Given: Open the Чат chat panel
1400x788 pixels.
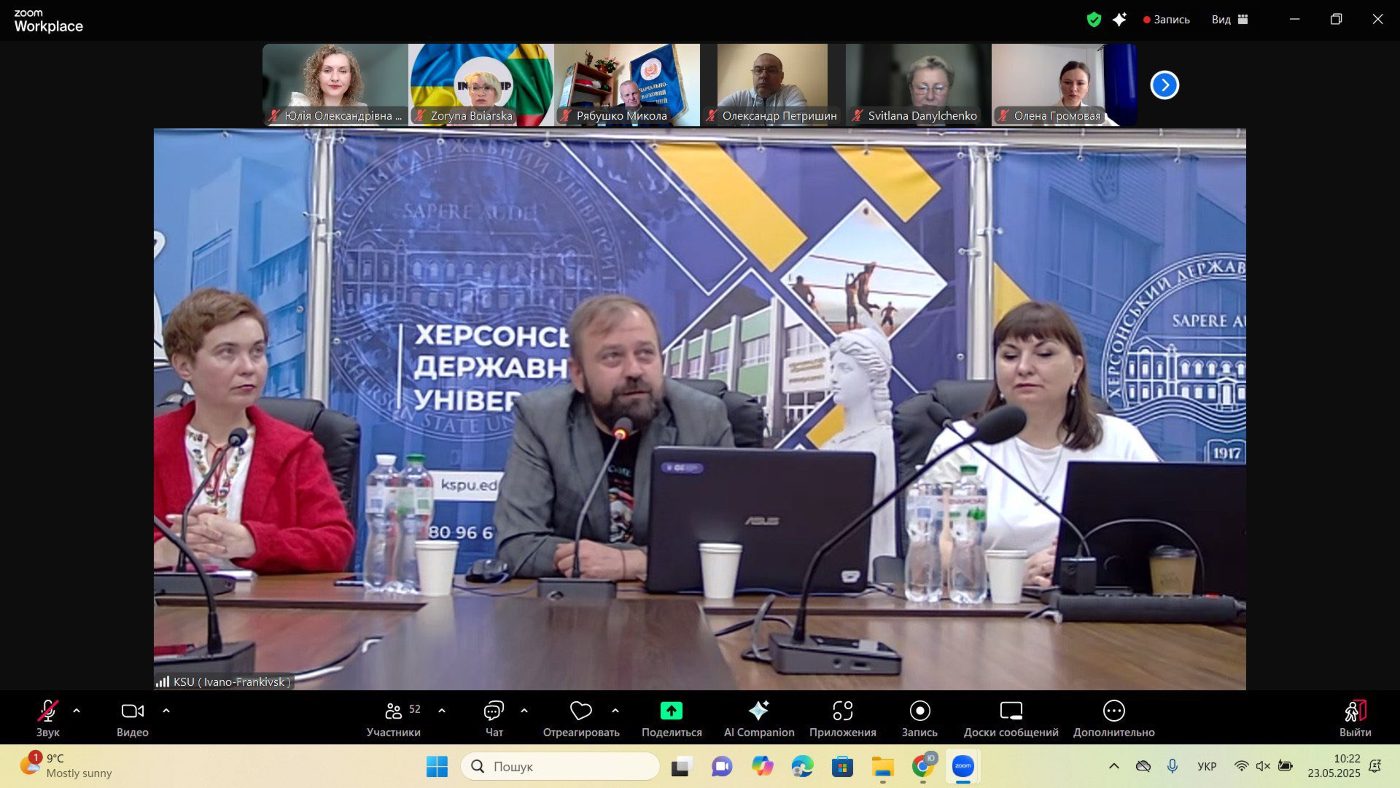Looking at the screenshot, I should [494, 718].
